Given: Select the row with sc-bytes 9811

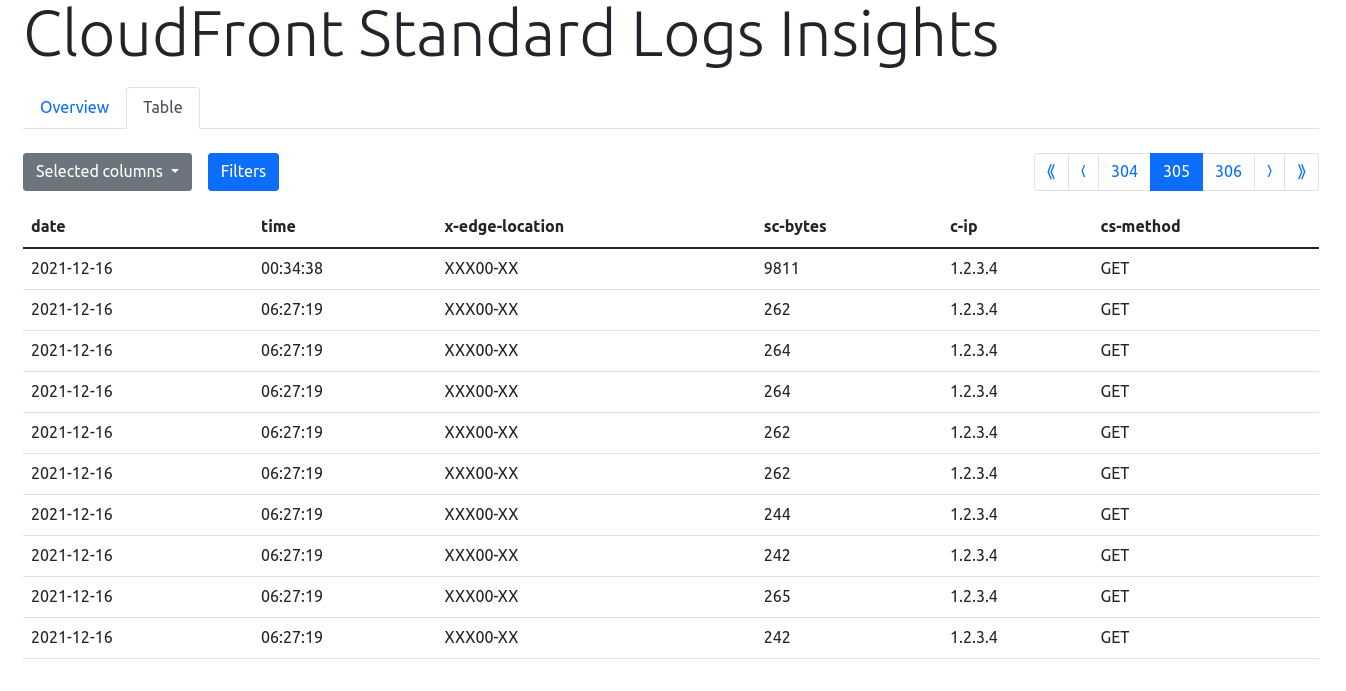Looking at the screenshot, I should (x=777, y=268).
